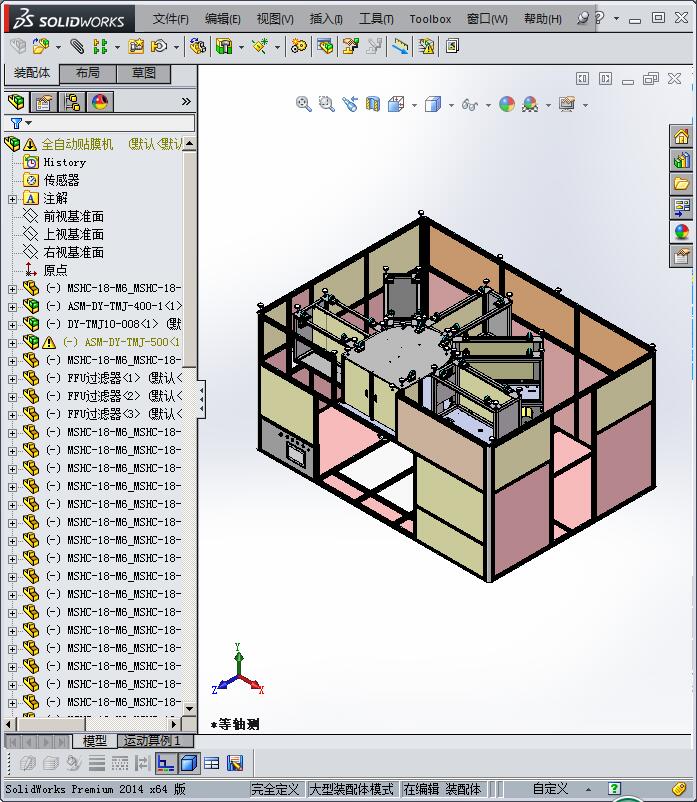Click the Show Hidden Components icon
697x802 pixels.
tap(197, 47)
